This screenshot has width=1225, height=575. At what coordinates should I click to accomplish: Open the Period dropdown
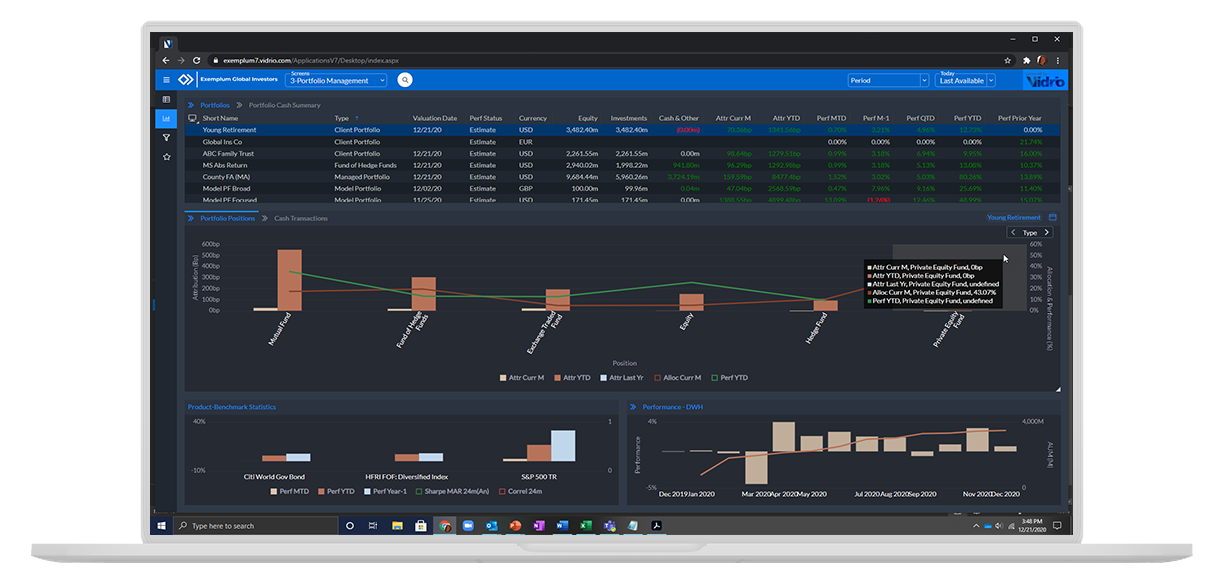886,80
